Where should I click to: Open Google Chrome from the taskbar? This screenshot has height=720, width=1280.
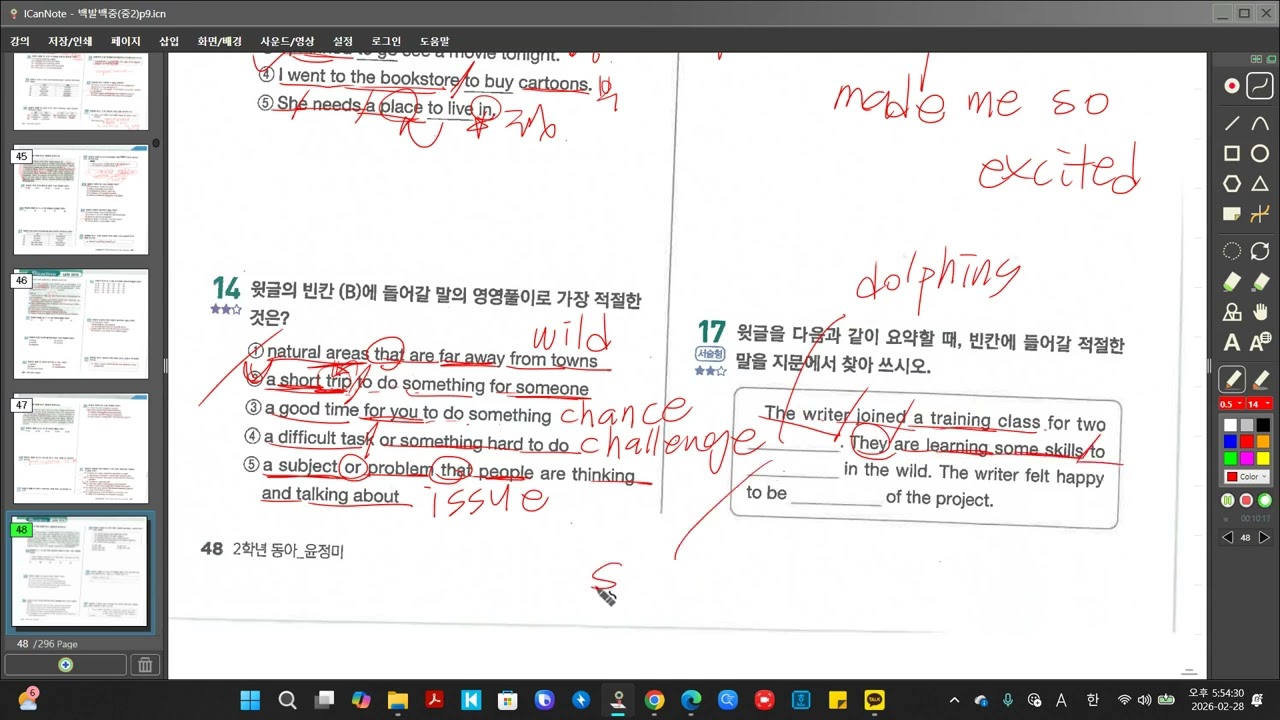(654, 700)
